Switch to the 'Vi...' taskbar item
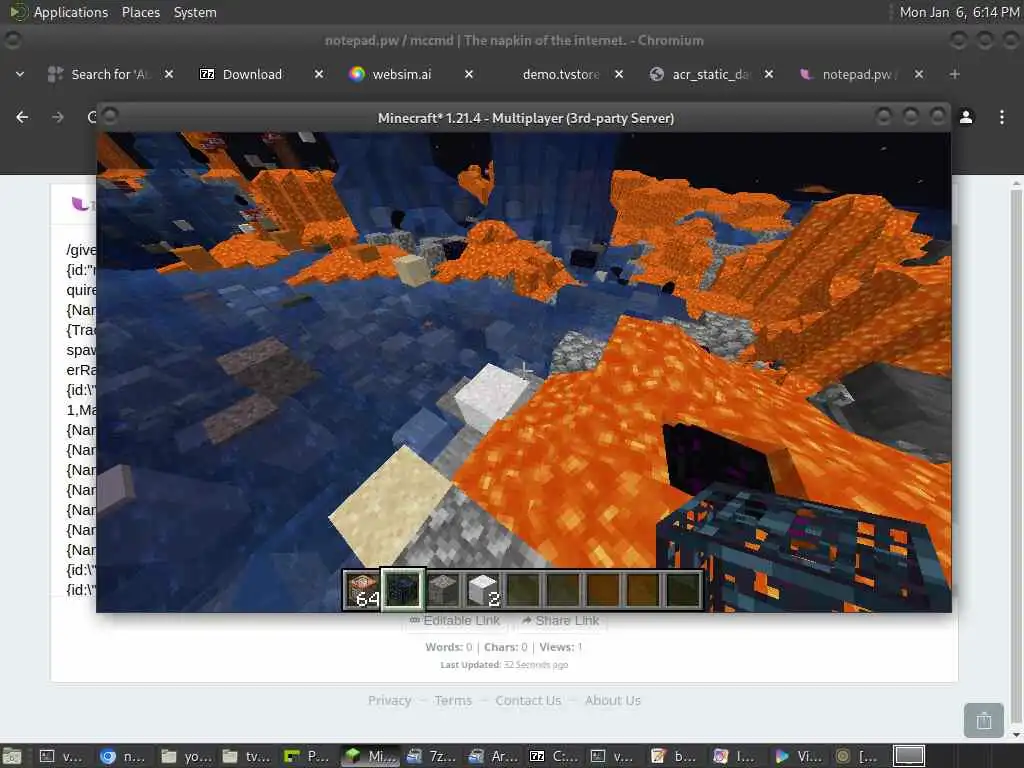 point(798,756)
